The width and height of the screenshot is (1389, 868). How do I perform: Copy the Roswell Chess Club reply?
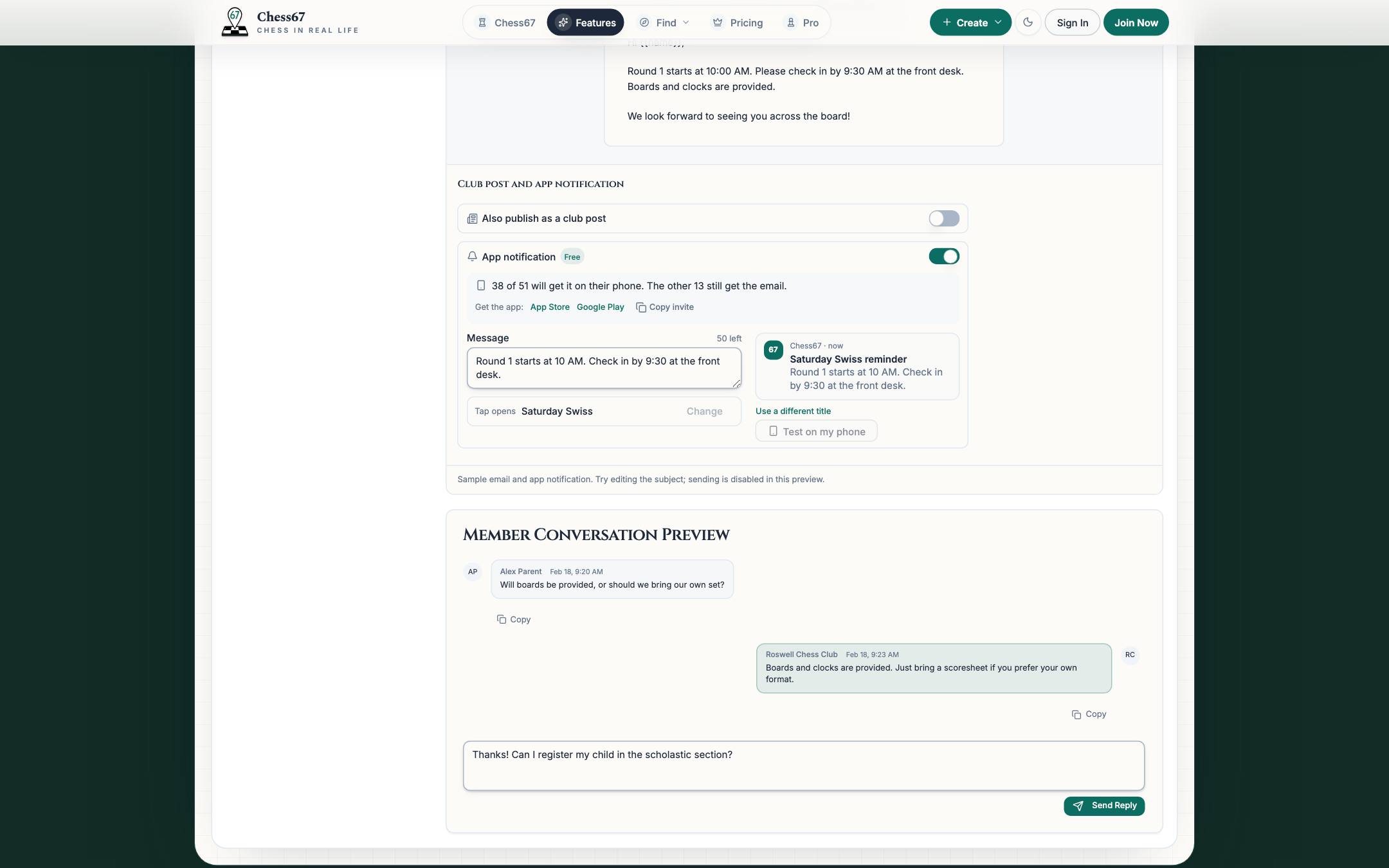(x=1089, y=714)
